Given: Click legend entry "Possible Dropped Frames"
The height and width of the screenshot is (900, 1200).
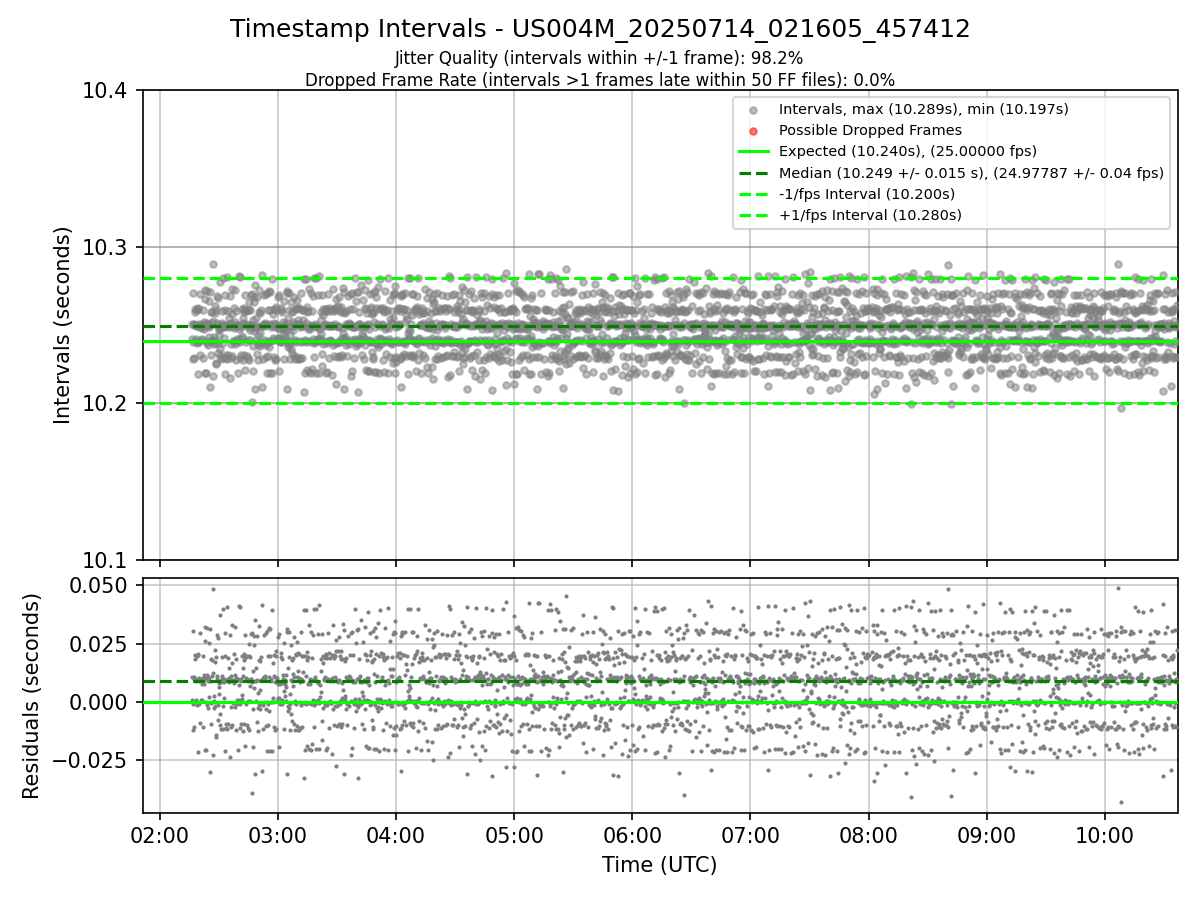Looking at the screenshot, I should (870, 130).
